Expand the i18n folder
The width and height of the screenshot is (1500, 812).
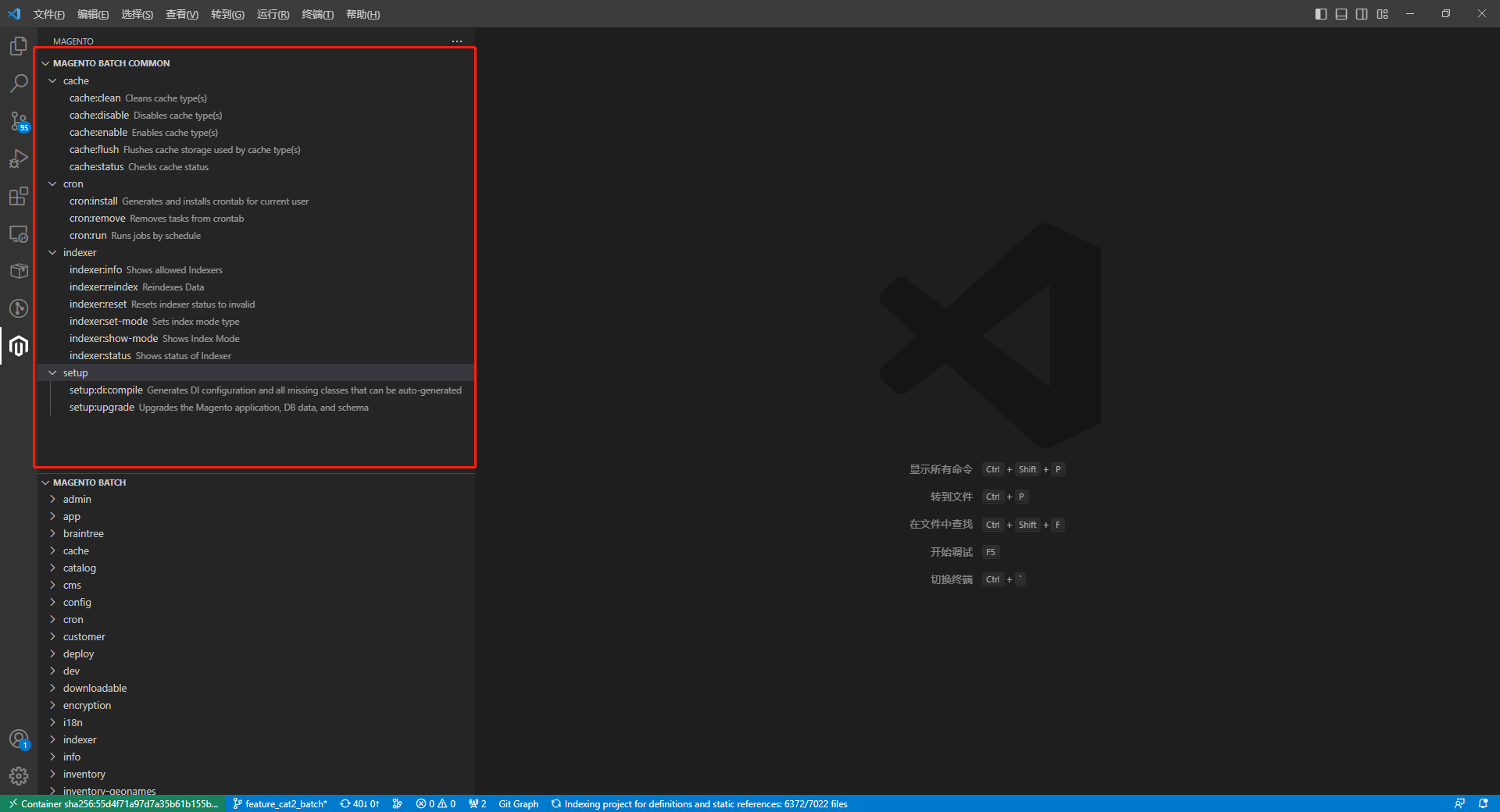tap(255, 722)
